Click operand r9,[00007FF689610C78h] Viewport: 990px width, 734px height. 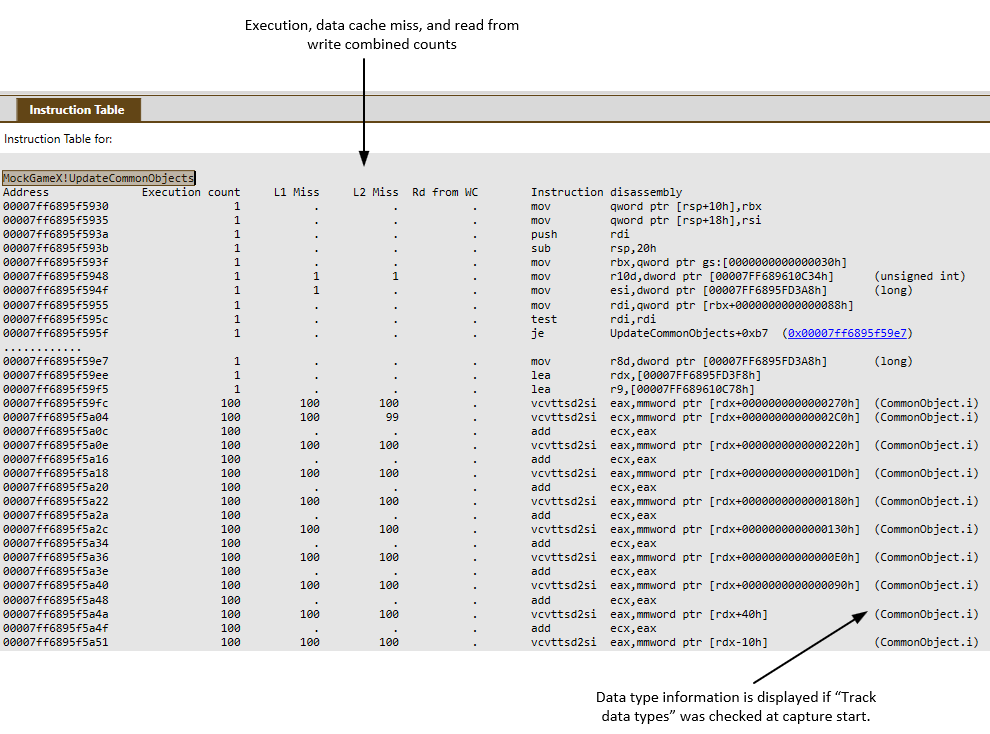pyautogui.click(x=682, y=389)
